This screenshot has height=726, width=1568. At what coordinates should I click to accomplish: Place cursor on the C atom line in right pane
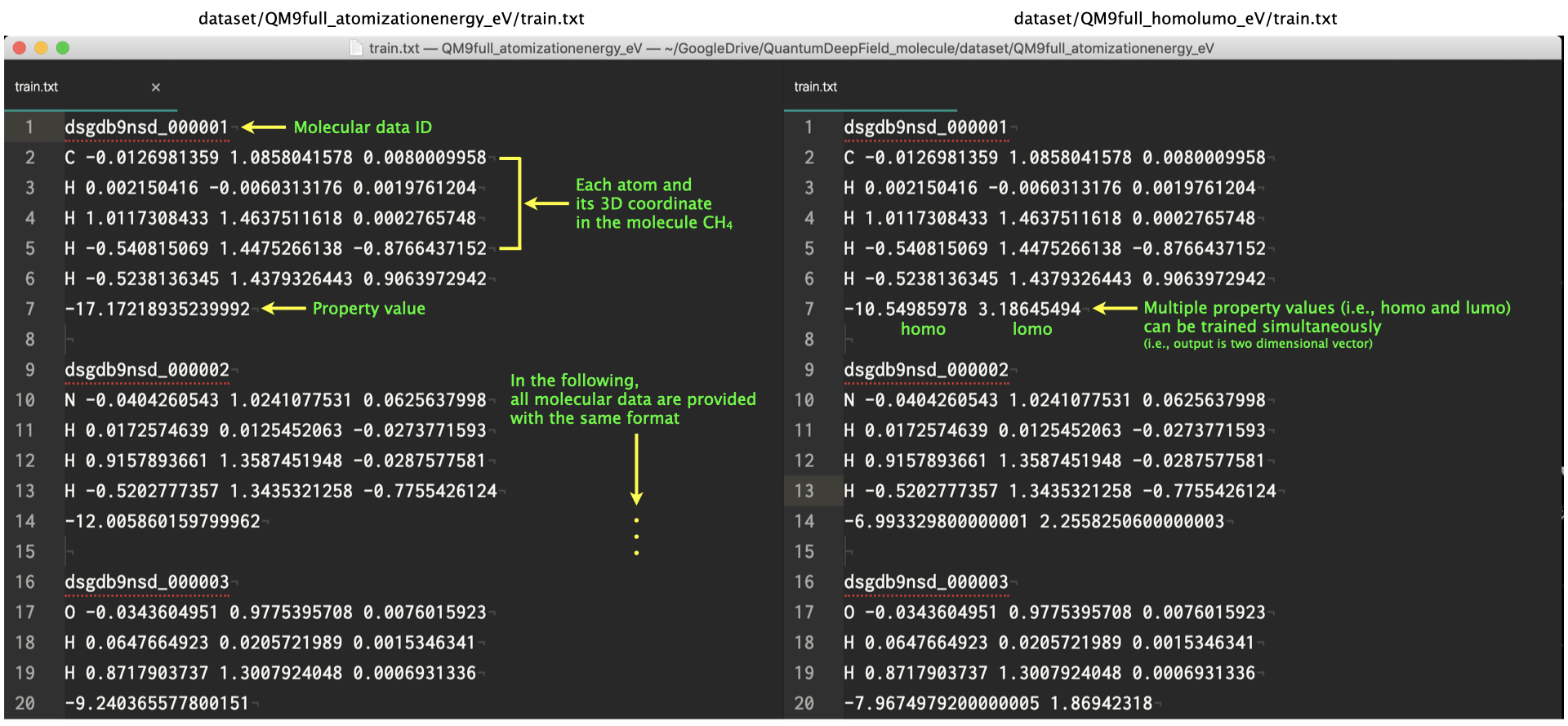pyautogui.click(x=1054, y=158)
